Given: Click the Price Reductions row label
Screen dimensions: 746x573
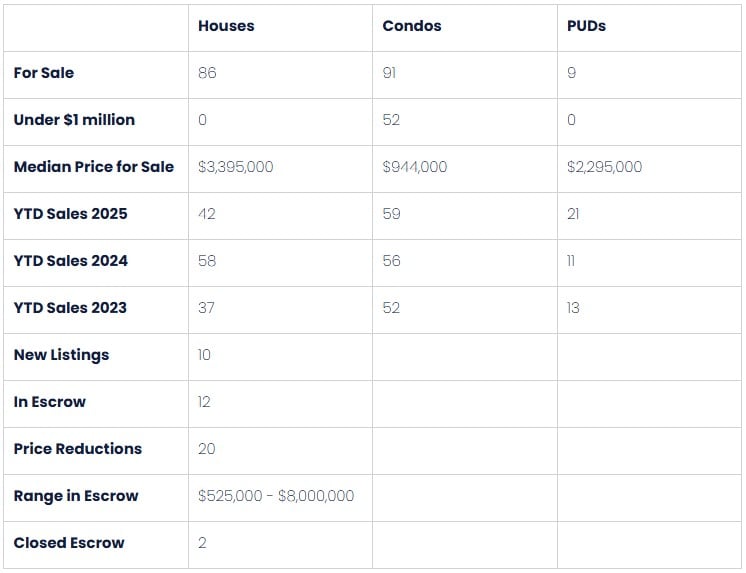Looking at the screenshot, I should coord(78,449).
